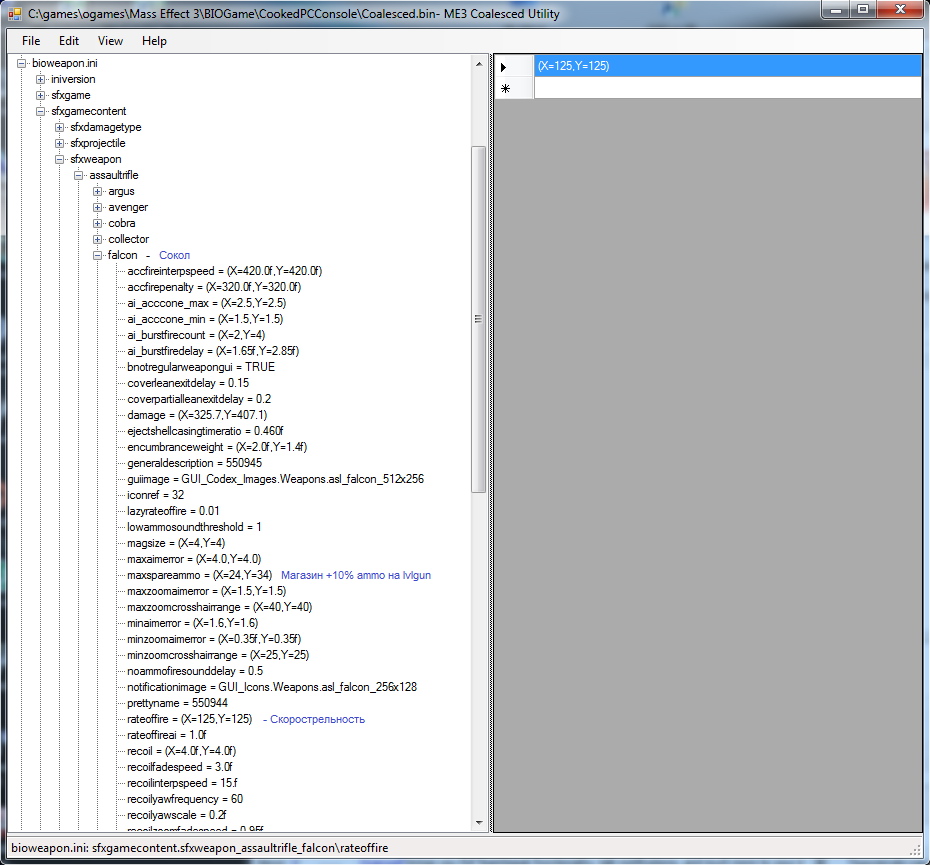The width and height of the screenshot is (930, 865).
Task: Select the notificationimage entry
Action: 272,688
